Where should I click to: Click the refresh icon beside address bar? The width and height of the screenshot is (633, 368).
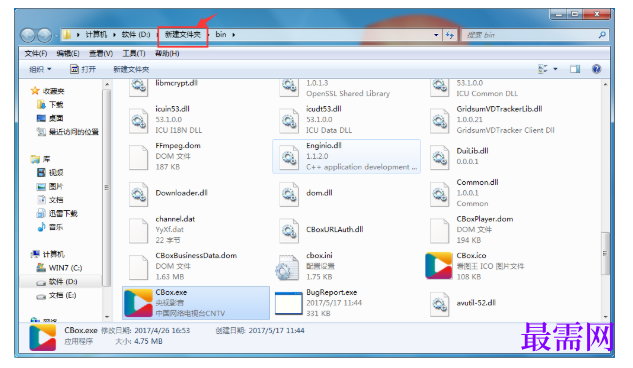[450, 35]
